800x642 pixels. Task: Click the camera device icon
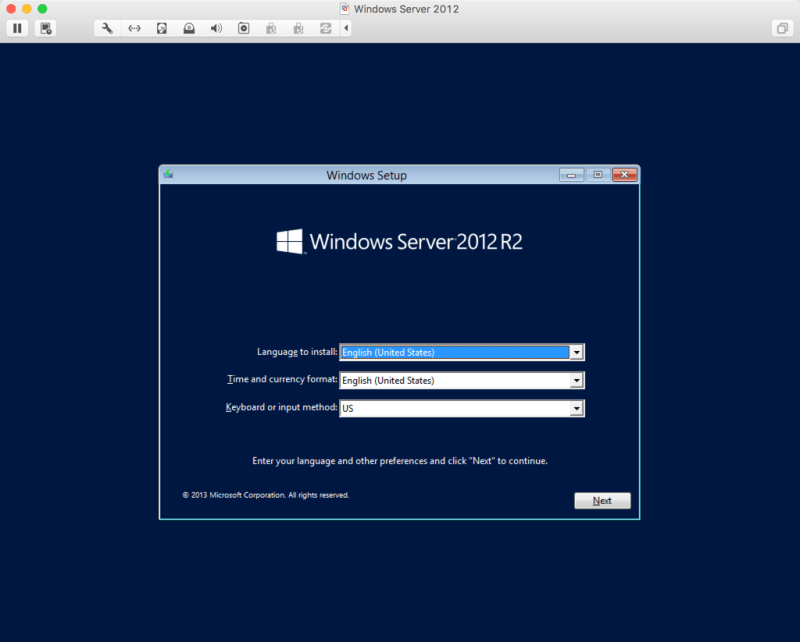point(243,28)
